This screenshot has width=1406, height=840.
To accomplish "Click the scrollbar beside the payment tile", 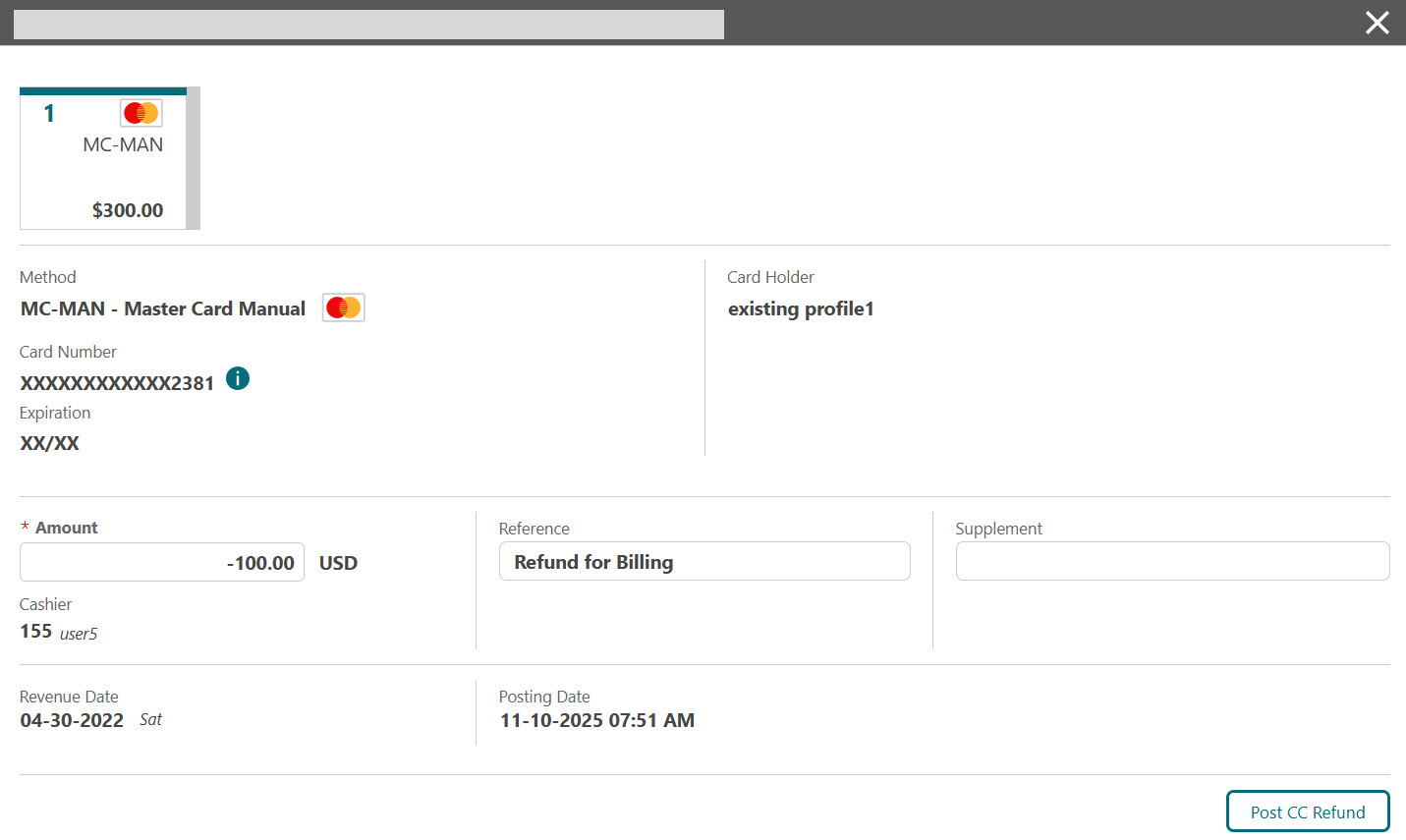I will 196,157.
